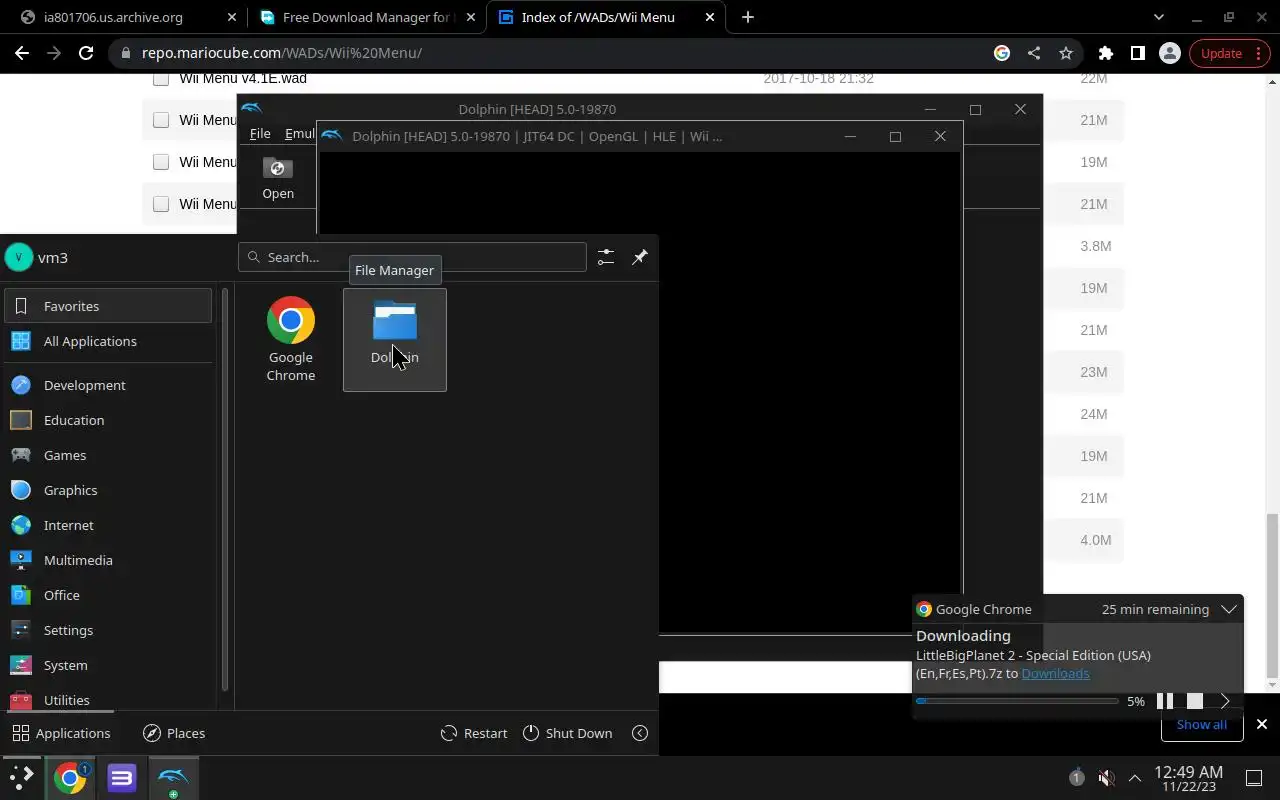1280x800 pixels.
Task: Select the Office category
Action: (x=108, y=595)
